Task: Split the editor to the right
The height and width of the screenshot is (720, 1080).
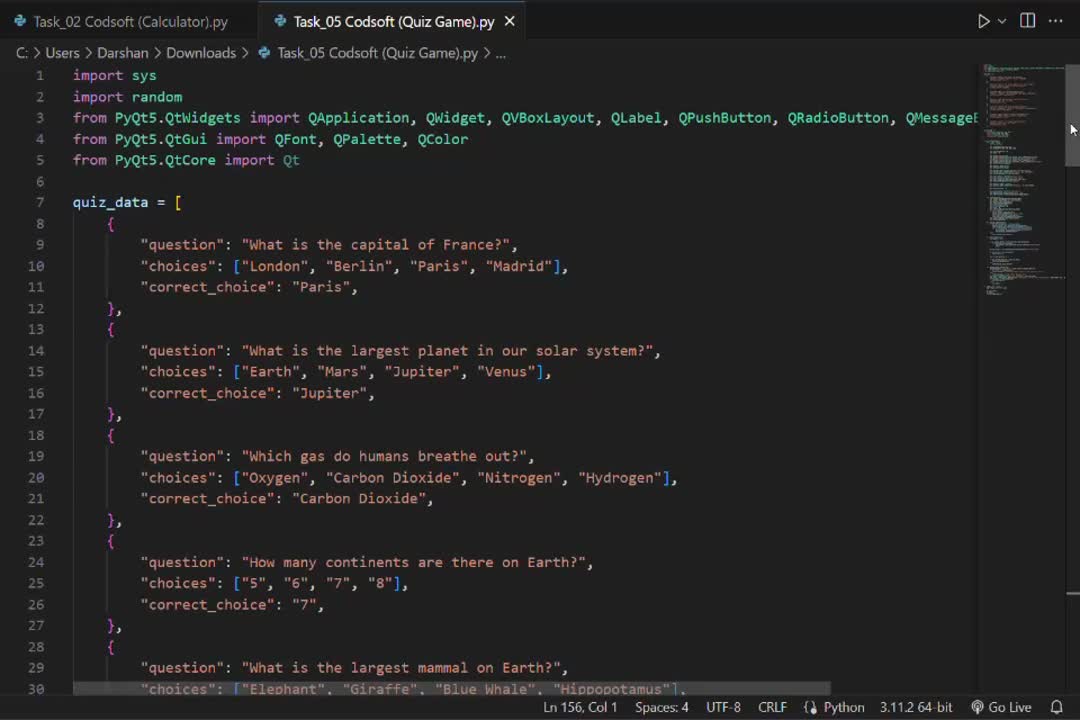Action: [x=1027, y=21]
